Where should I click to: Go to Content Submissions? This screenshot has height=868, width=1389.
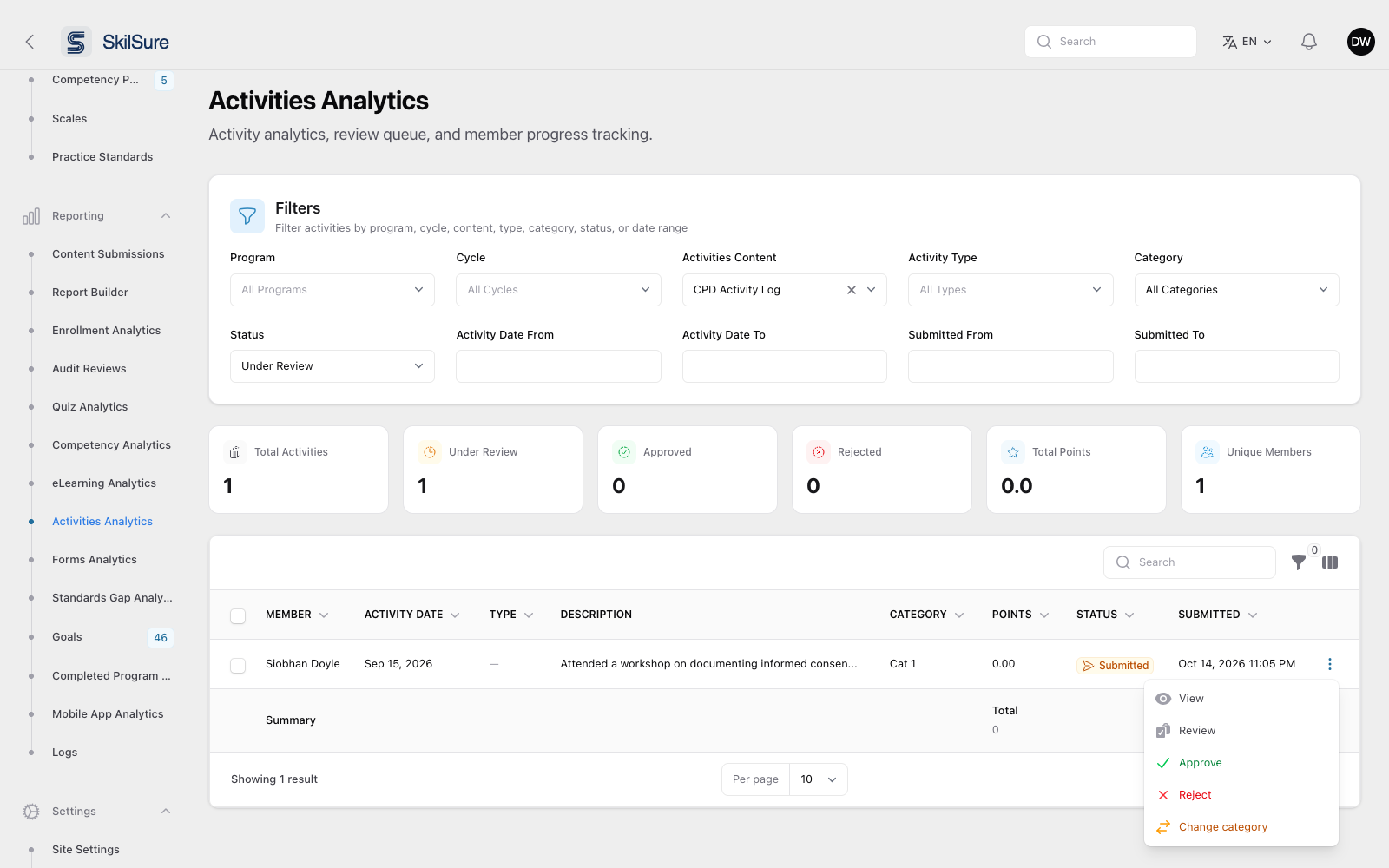tap(108, 254)
